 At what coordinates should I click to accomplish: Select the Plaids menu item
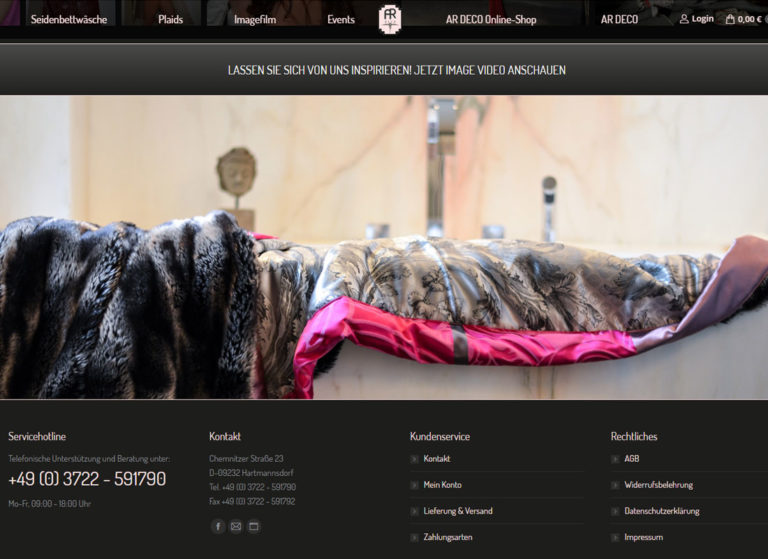pos(170,19)
